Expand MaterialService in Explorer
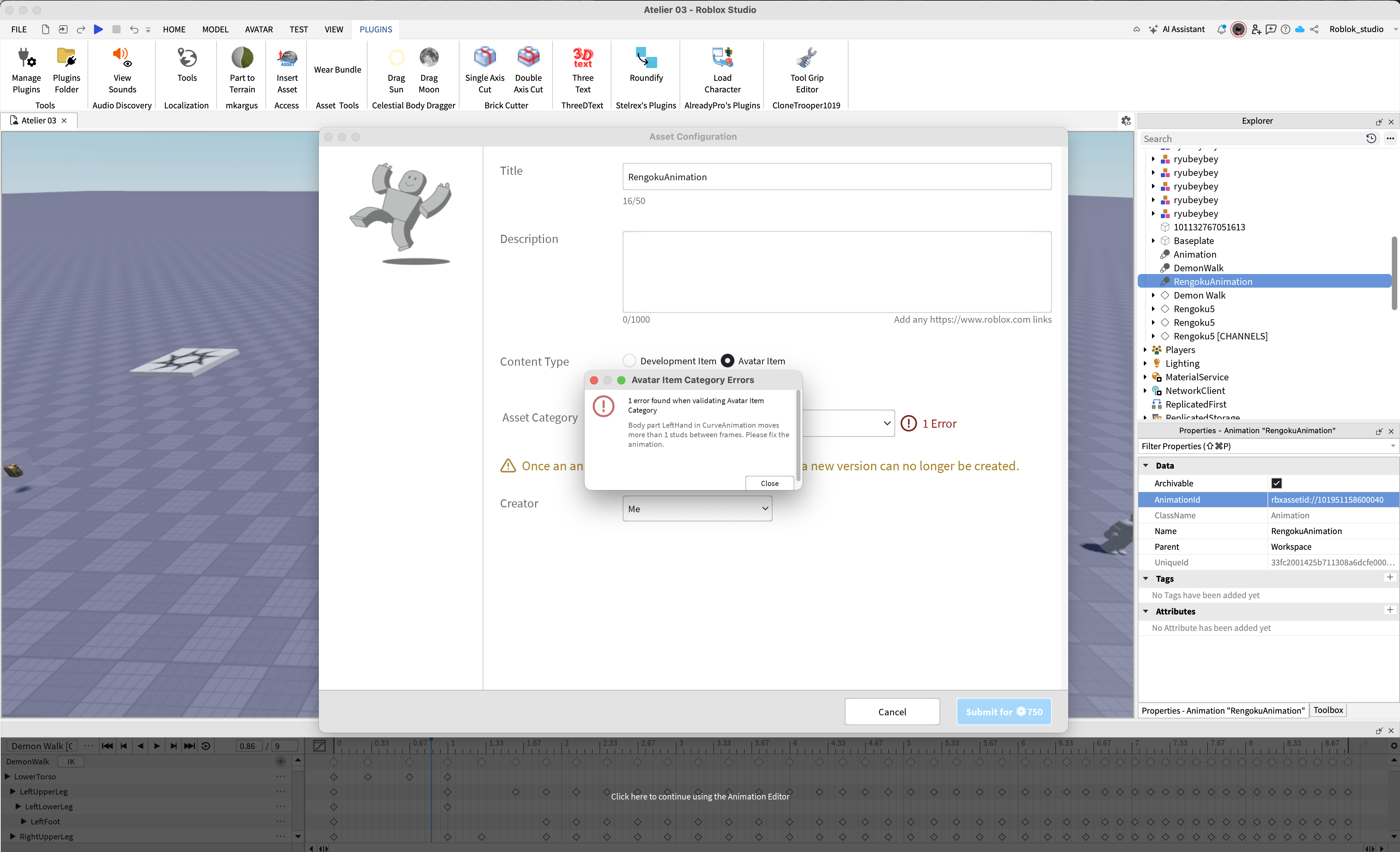Screen dimensions: 1400x852 tap(1145, 377)
